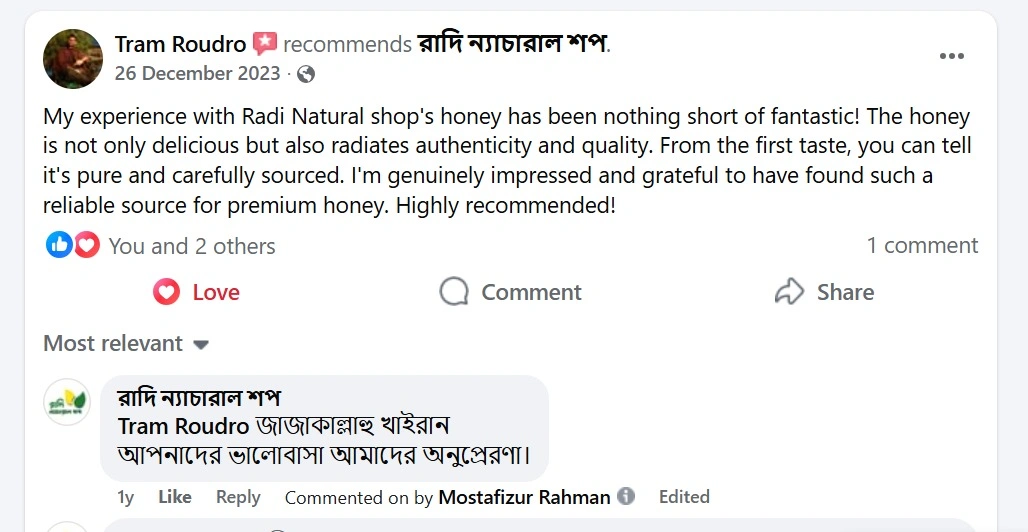Click info icon next to Mostafizur Rahman
Image resolution: width=1028 pixels, height=532 pixels.
click(626, 496)
